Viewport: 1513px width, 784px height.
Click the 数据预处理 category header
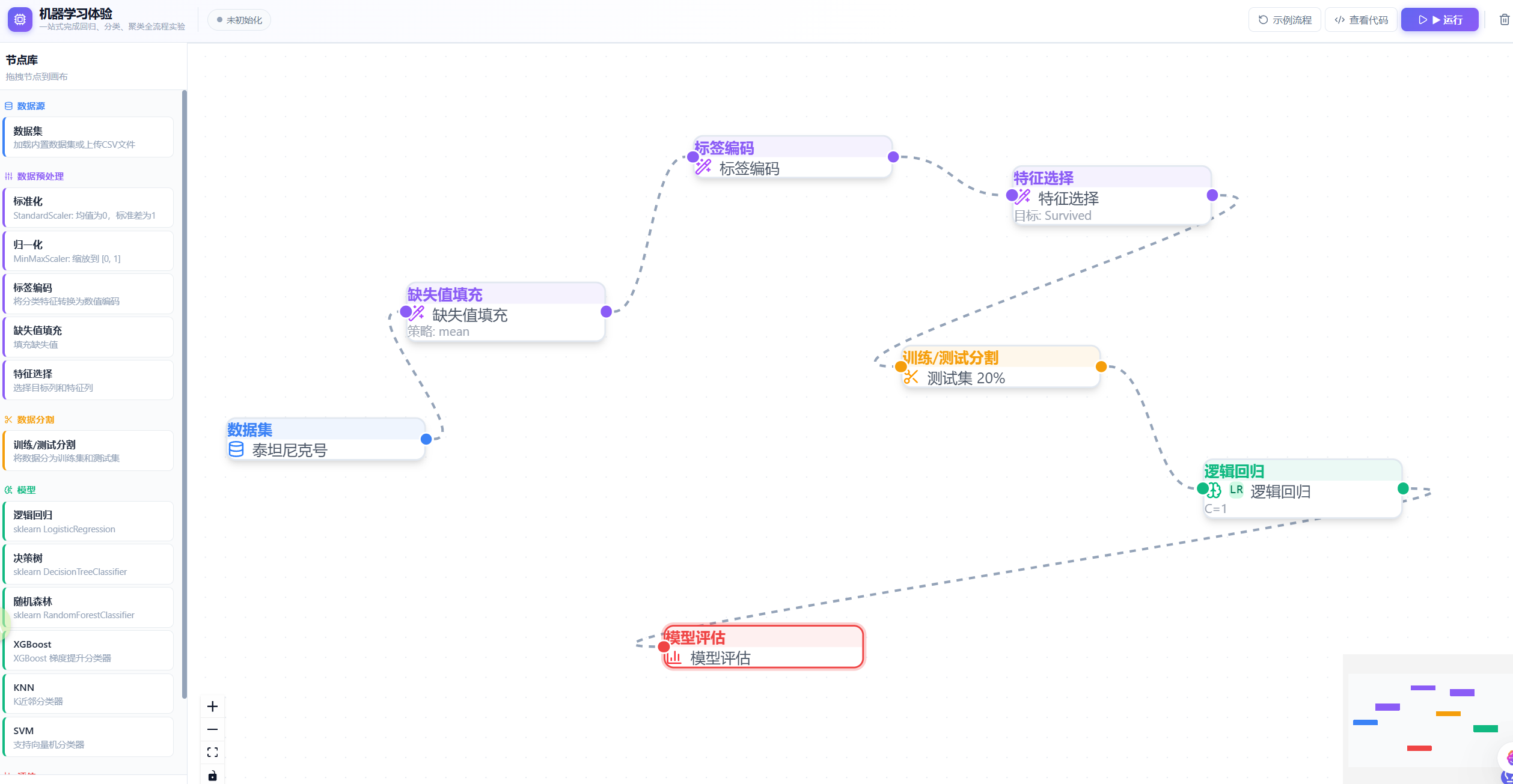click(40, 176)
